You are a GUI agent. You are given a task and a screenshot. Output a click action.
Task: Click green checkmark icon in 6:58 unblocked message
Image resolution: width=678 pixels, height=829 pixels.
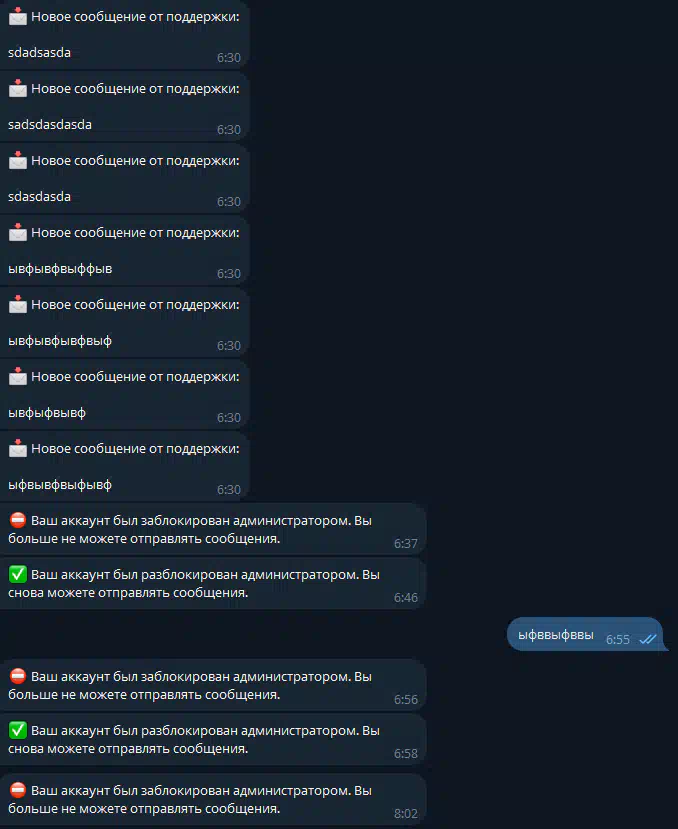point(17,730)
